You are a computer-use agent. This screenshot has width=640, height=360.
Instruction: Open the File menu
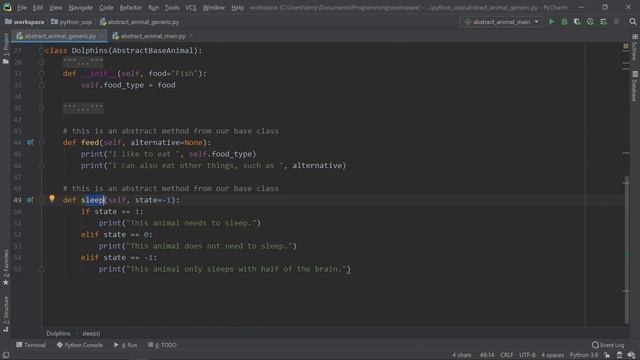[22, 7]
